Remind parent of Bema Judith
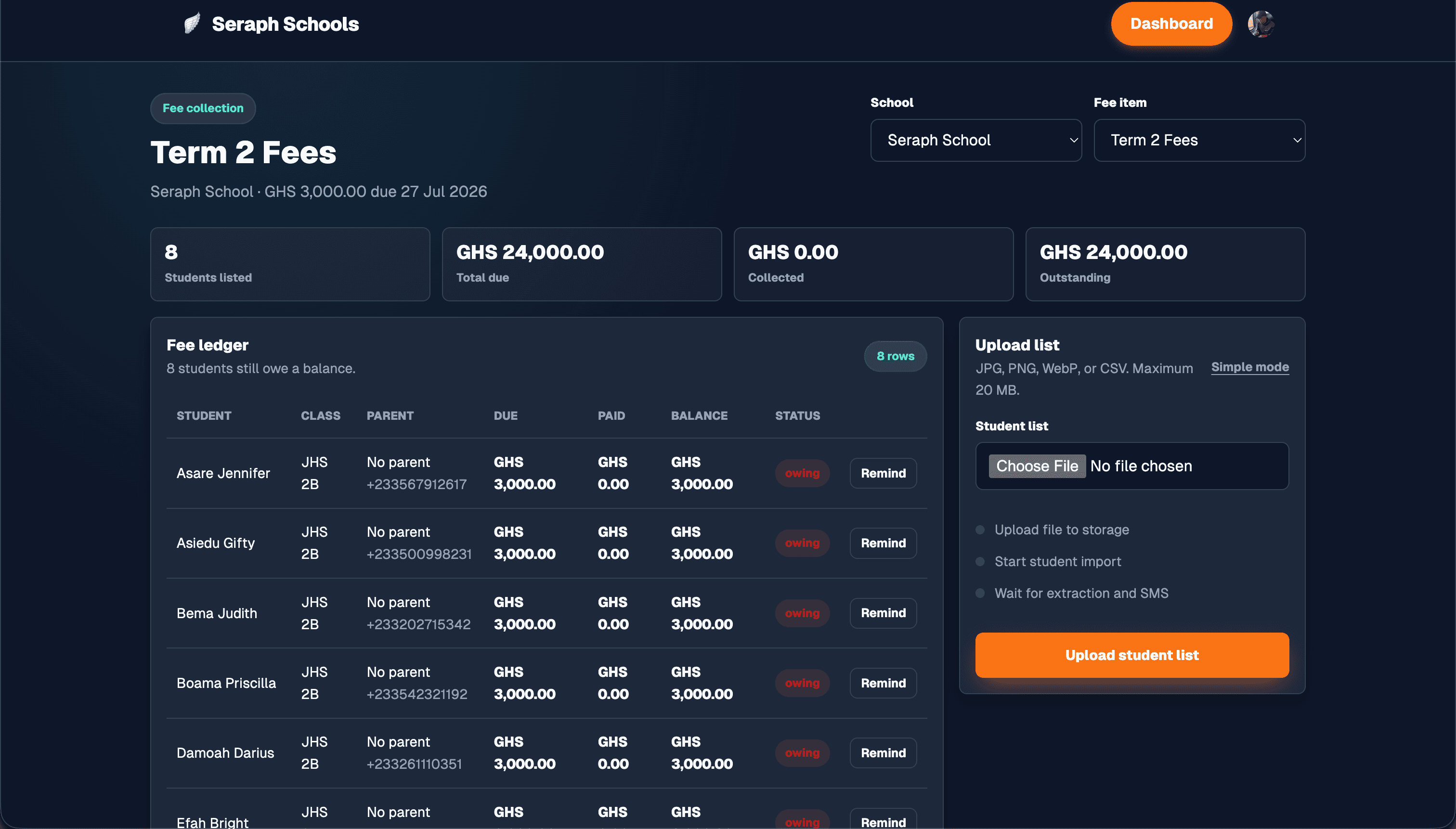The width and height of the screenshot is (1456, 829). pos(883,613)
